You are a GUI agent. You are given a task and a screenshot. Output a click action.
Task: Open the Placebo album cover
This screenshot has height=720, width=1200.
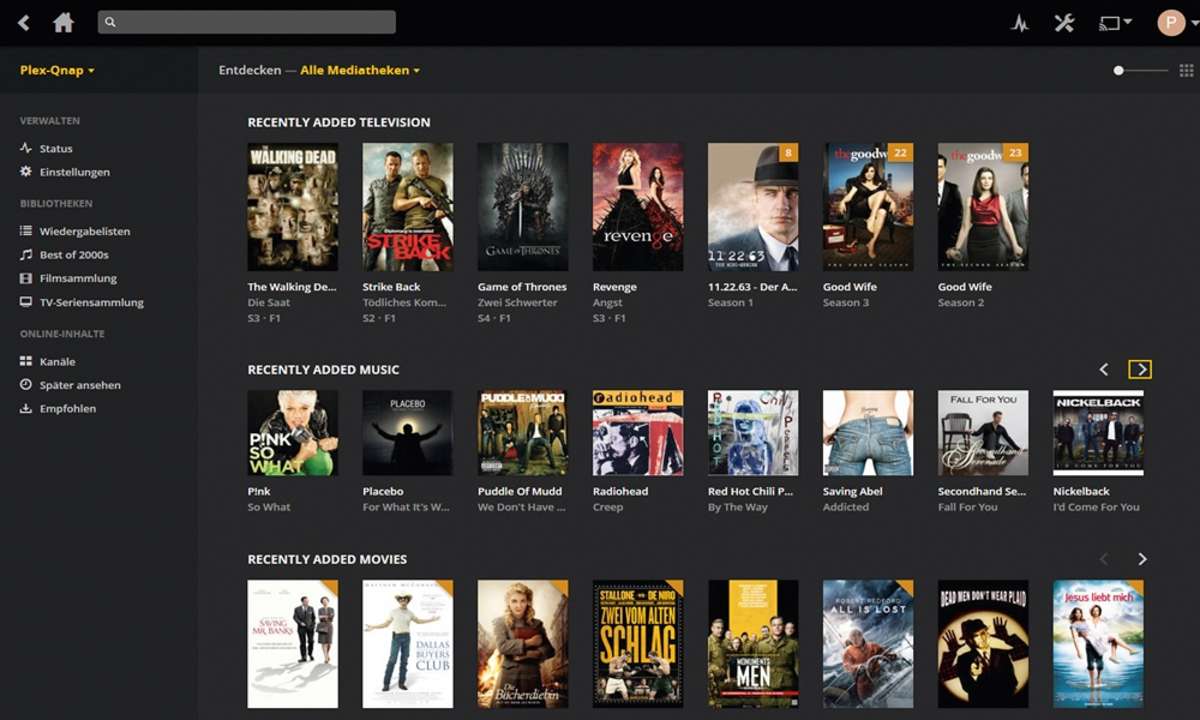pos(408,433)
